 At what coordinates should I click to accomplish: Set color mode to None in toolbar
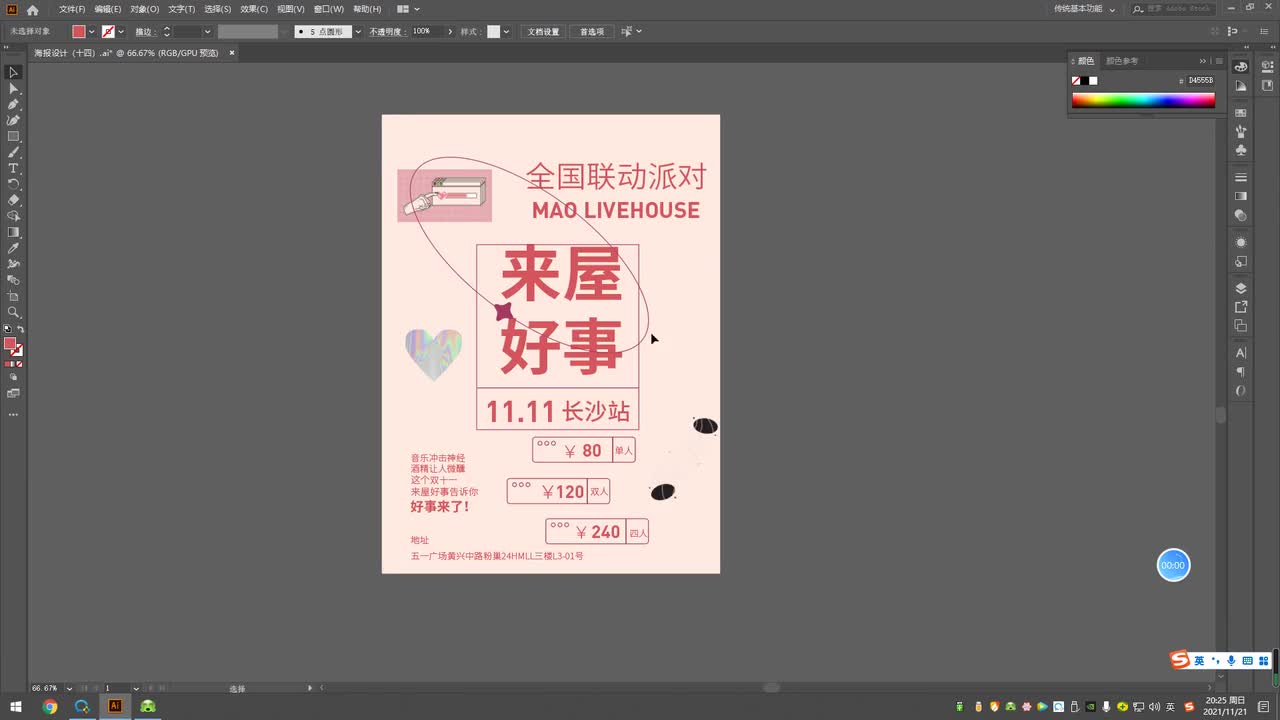[x=19, y=364]
